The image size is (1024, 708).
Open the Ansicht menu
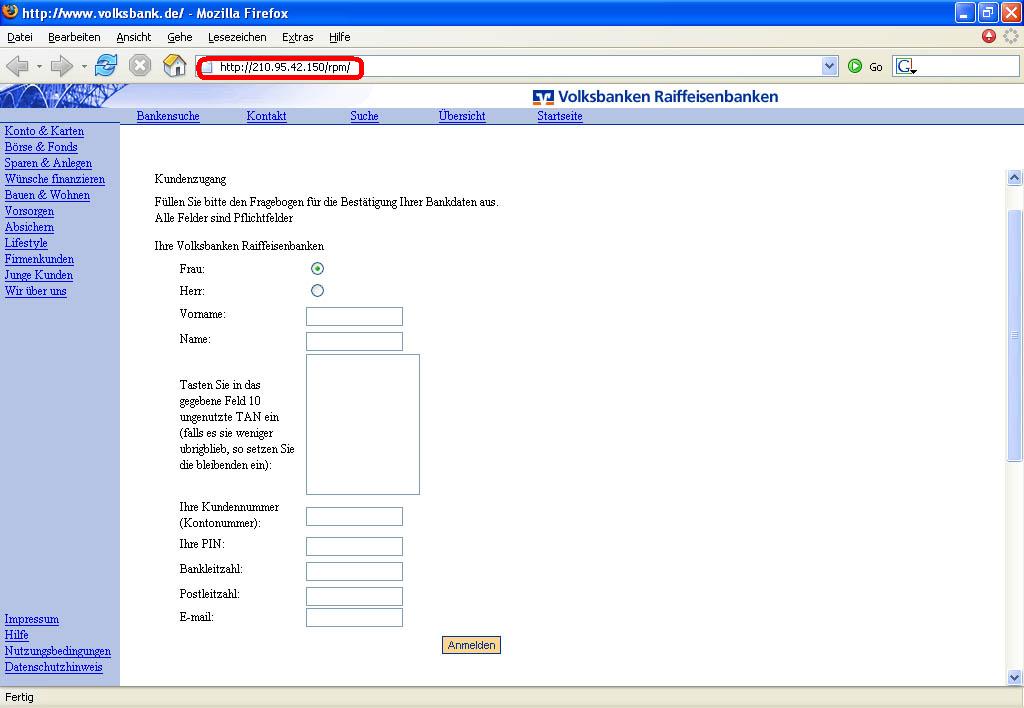coord(134,37)
